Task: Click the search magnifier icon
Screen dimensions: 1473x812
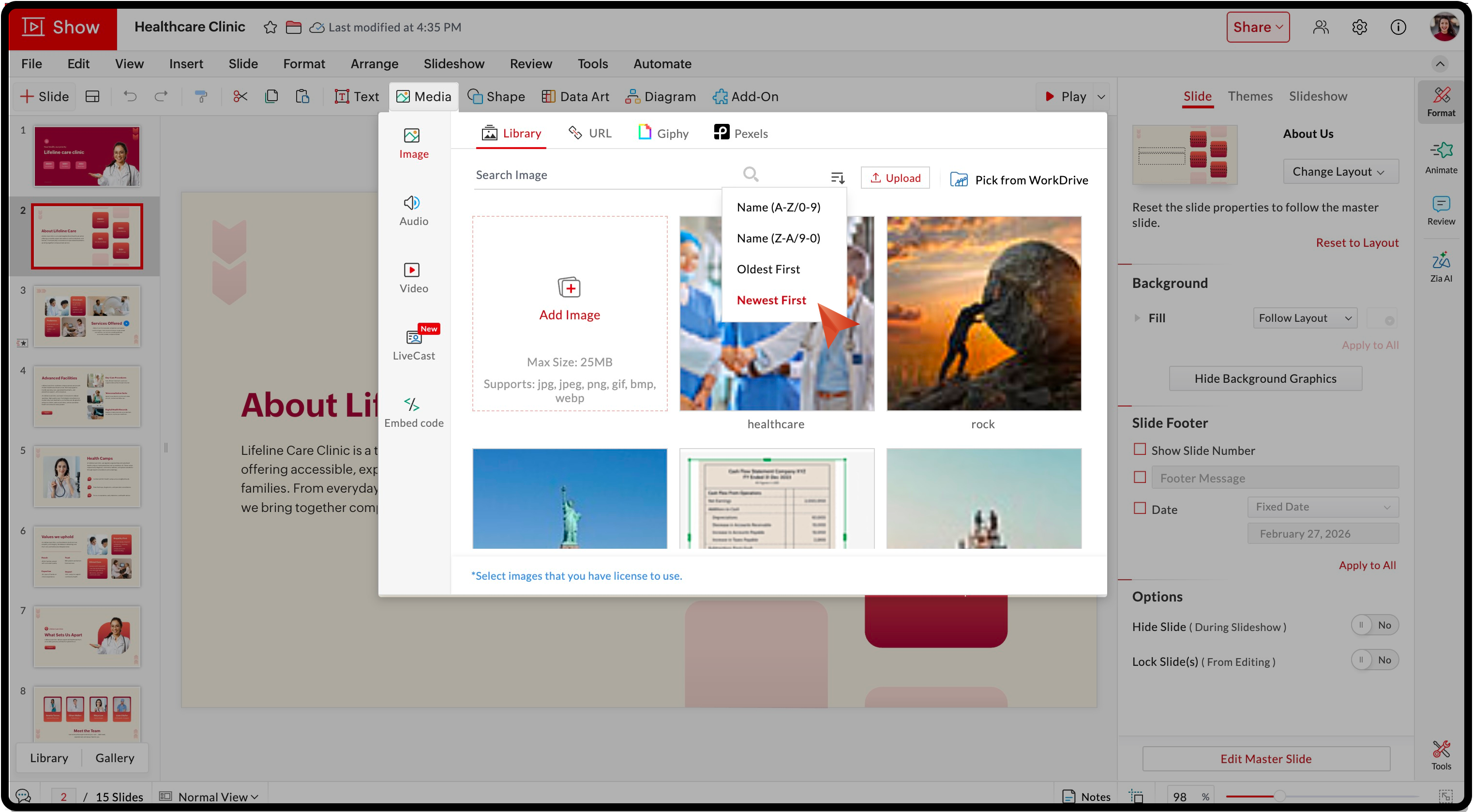Action: coord(750,174)
